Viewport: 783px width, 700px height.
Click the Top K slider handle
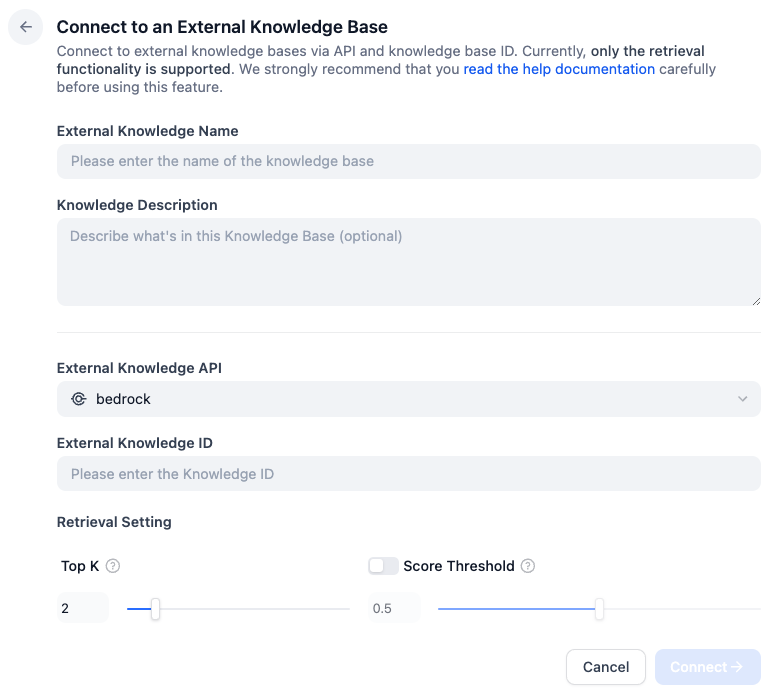(x=155, y=608)
